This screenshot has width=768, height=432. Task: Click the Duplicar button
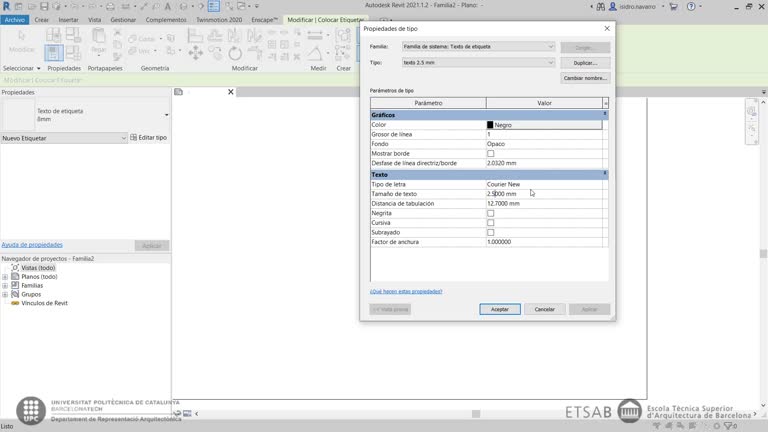(584, 62)
